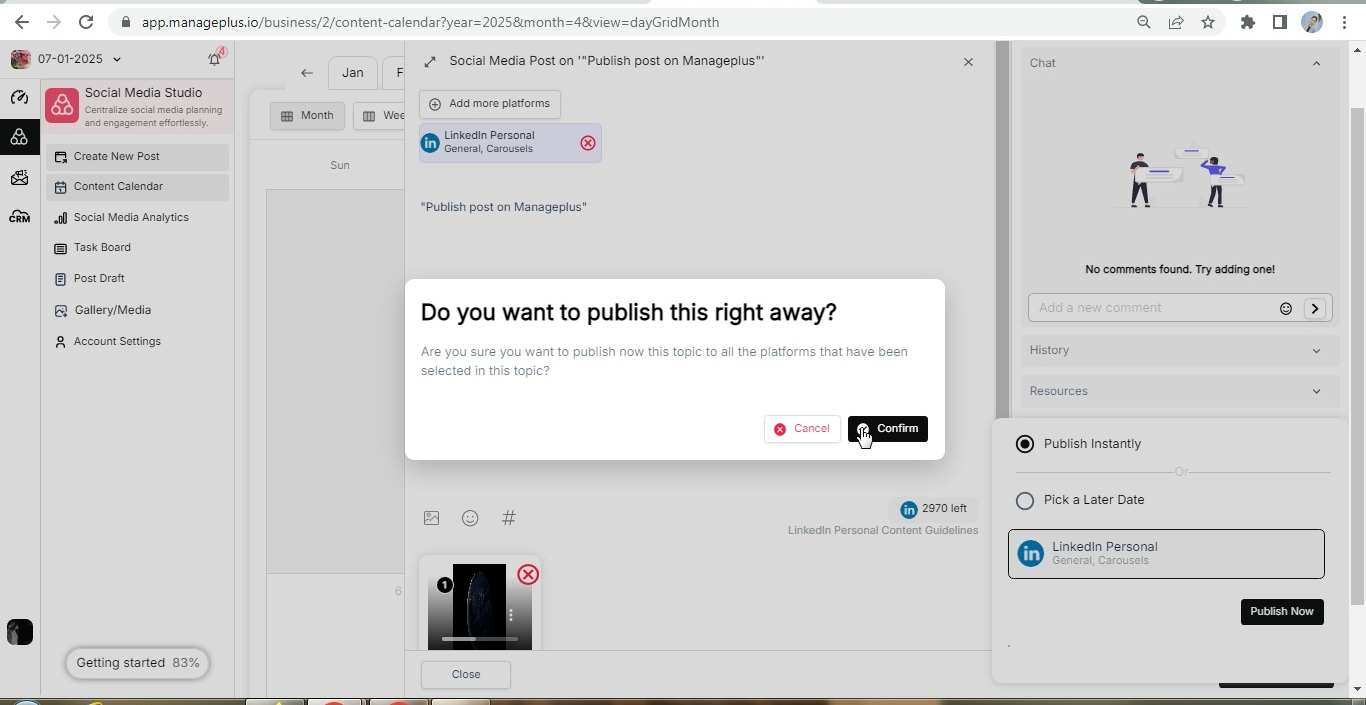Click the browser back arrow
Screen dimensions: 1366x705
(22, 22)
